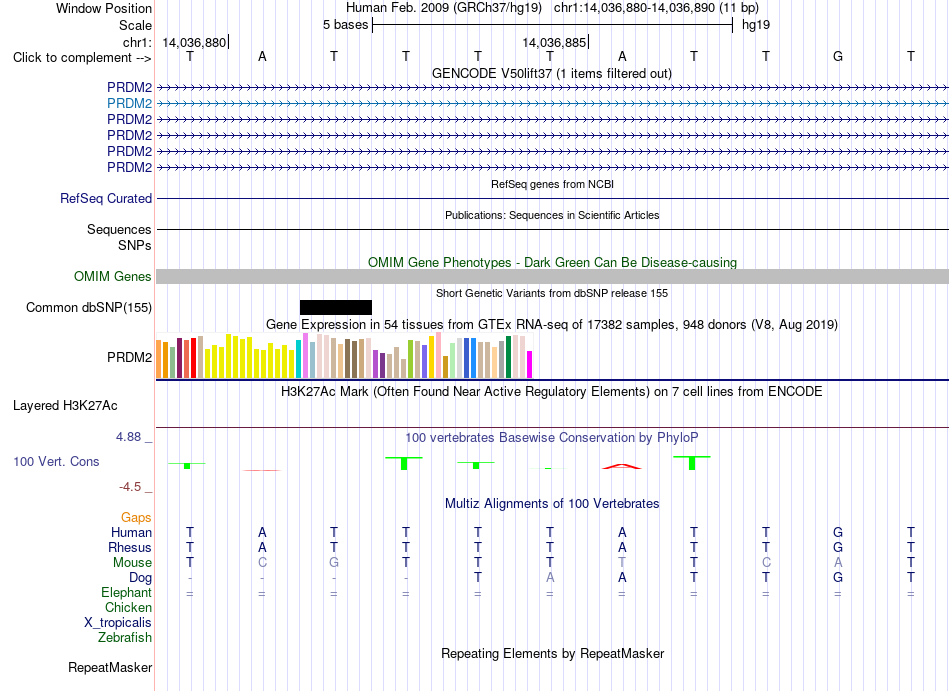This screenshot has width=950, height=691.
Task: Click the G base in the Dog alignment row
Action: coord(838,578)
